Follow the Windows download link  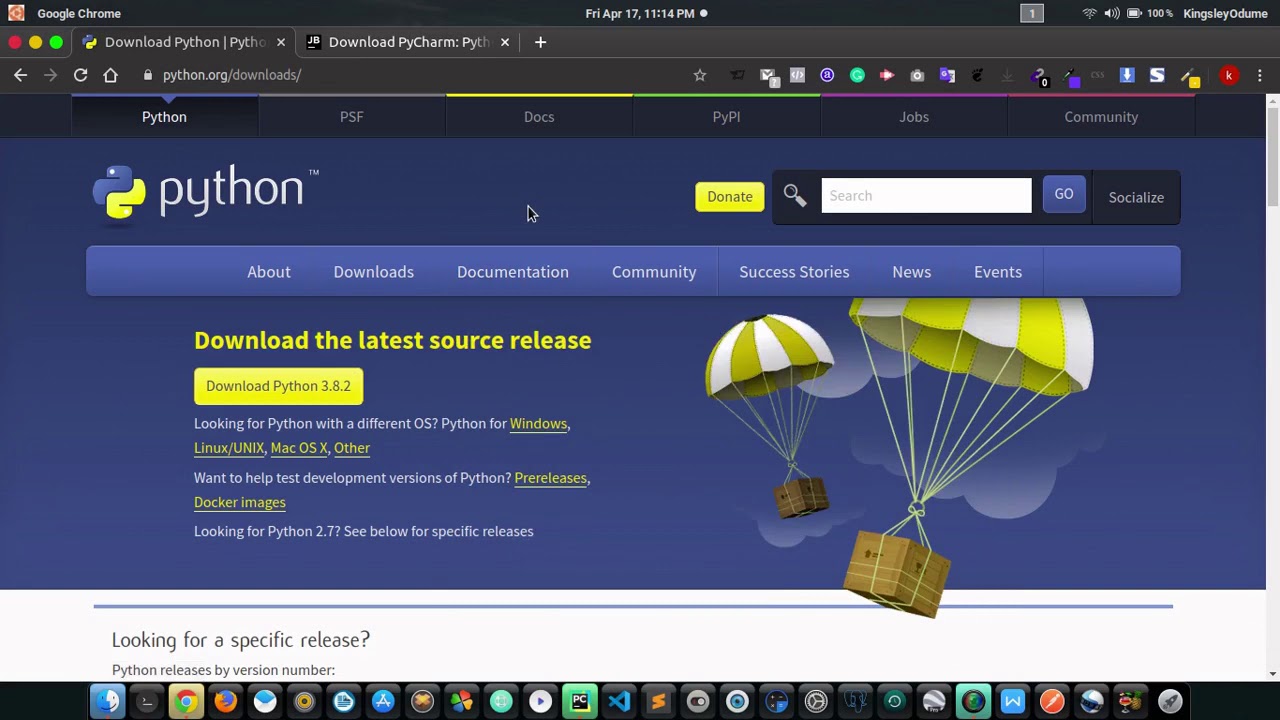tap(538, 423)
